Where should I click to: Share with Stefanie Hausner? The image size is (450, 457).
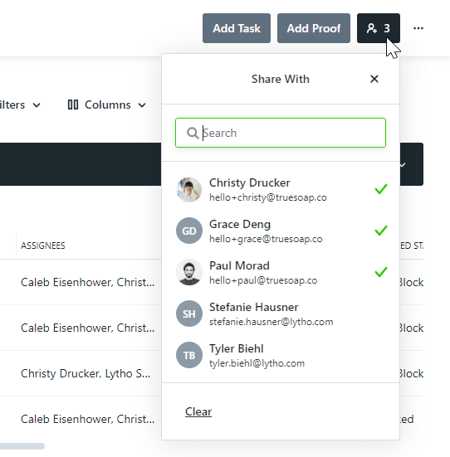pyautogui.click(x=280, y=314)
